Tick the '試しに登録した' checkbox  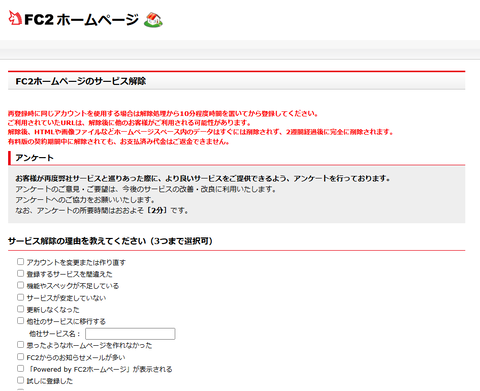point(21,380)
